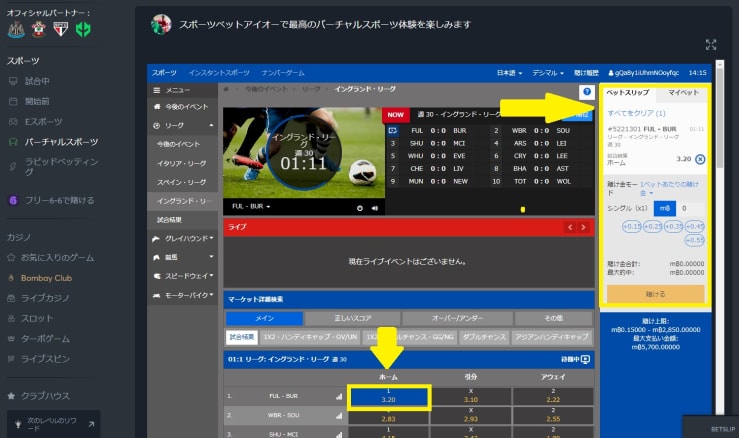The width and height of the screenshot is (739, 438).
Task: Select スペイン・リーグ
Action: (x=182, y=182)
